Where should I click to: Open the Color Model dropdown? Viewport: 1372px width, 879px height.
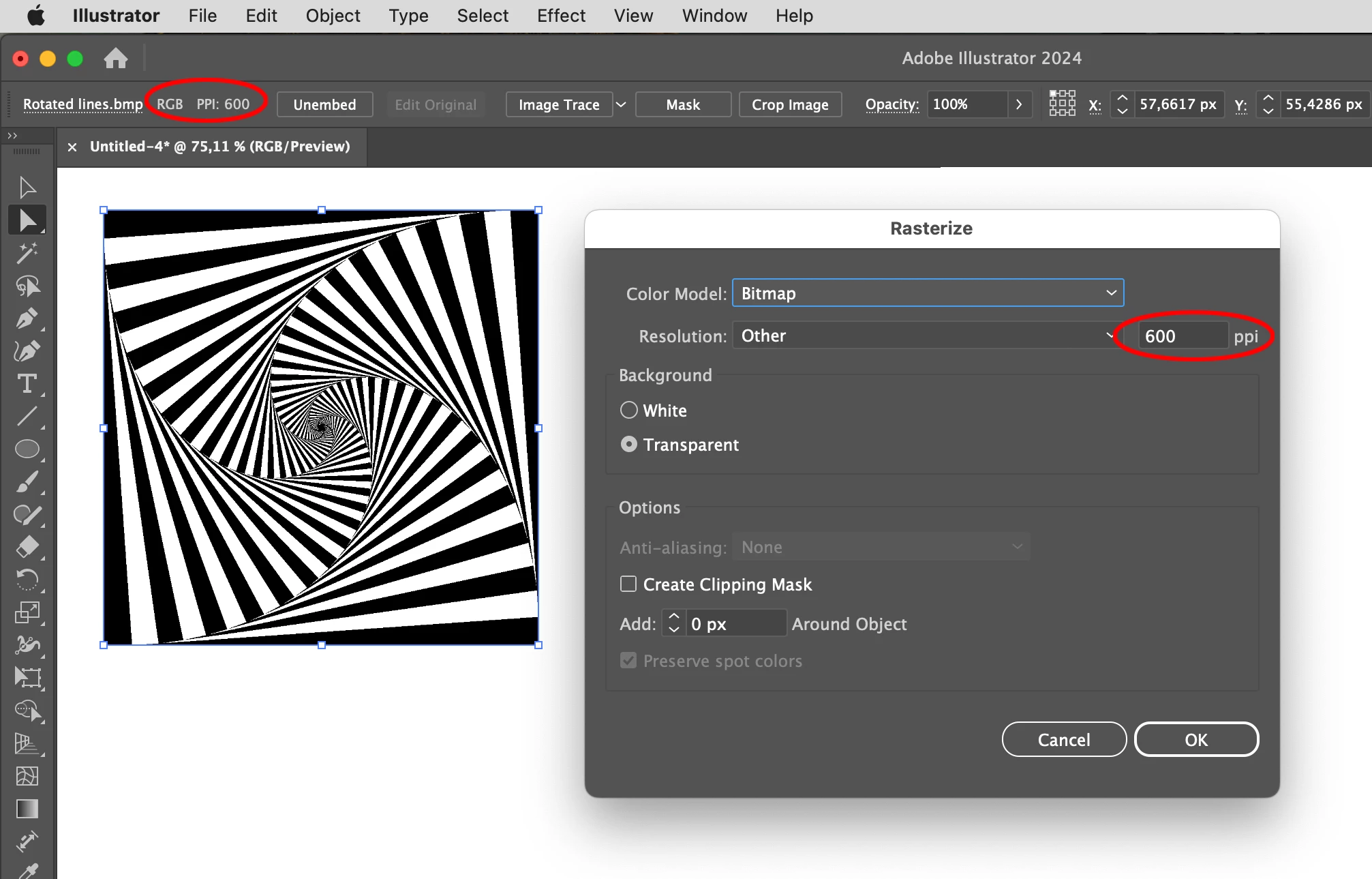[928, 293]
